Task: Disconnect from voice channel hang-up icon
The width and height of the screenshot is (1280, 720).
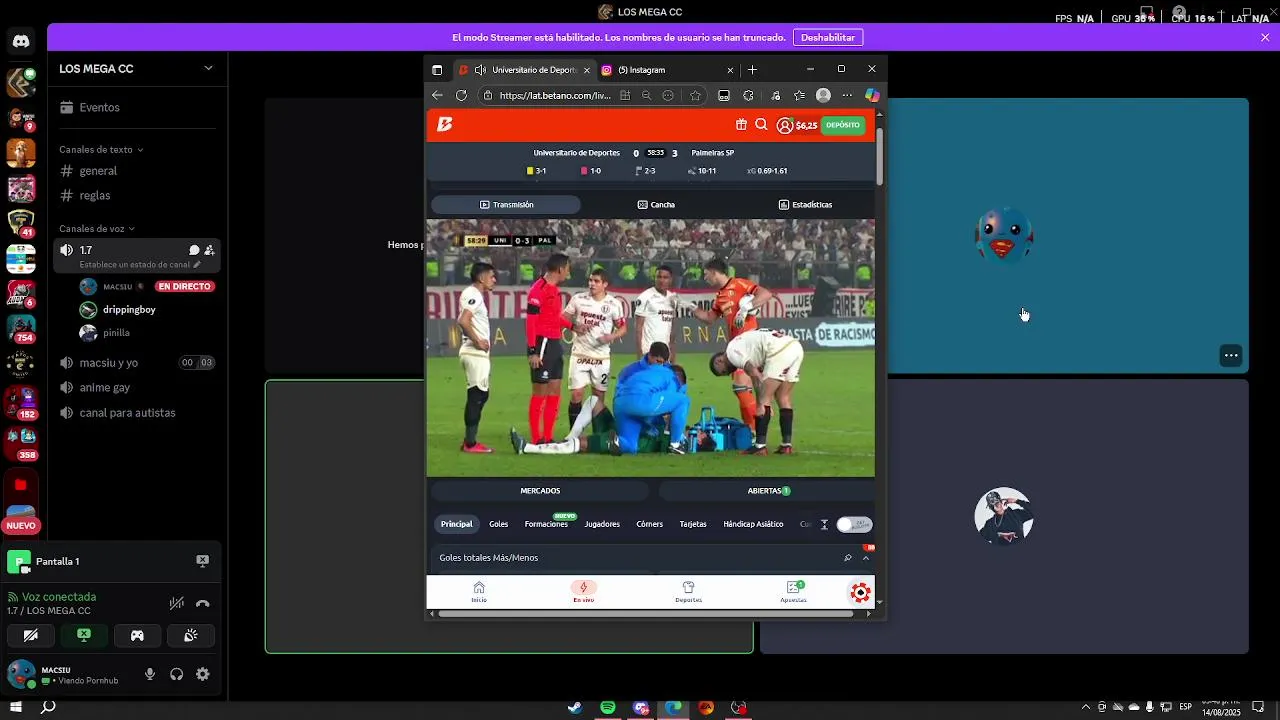Action: tap(203, 603)
